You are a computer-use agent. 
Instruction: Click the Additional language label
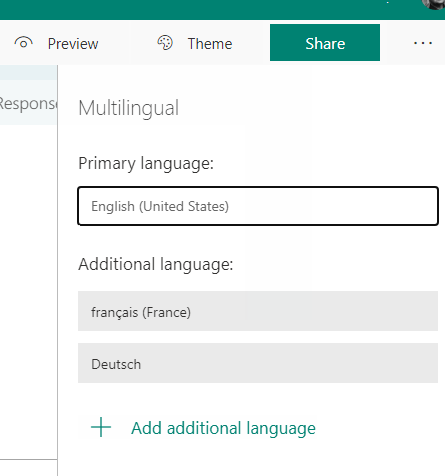(156, 265)
